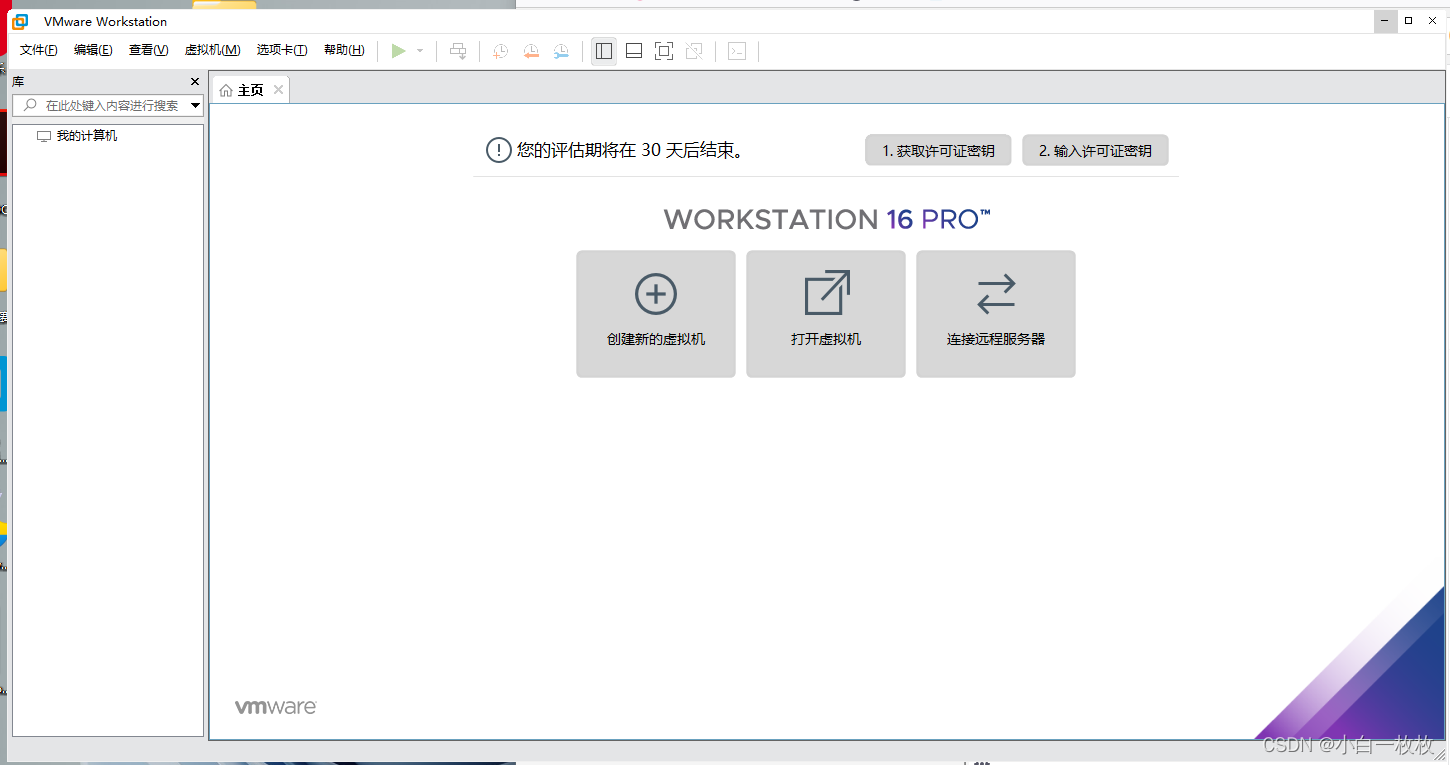The image size is (1450, 765).
Task: Click the 获取许可证密钥 button
Action: click(938, 151)
